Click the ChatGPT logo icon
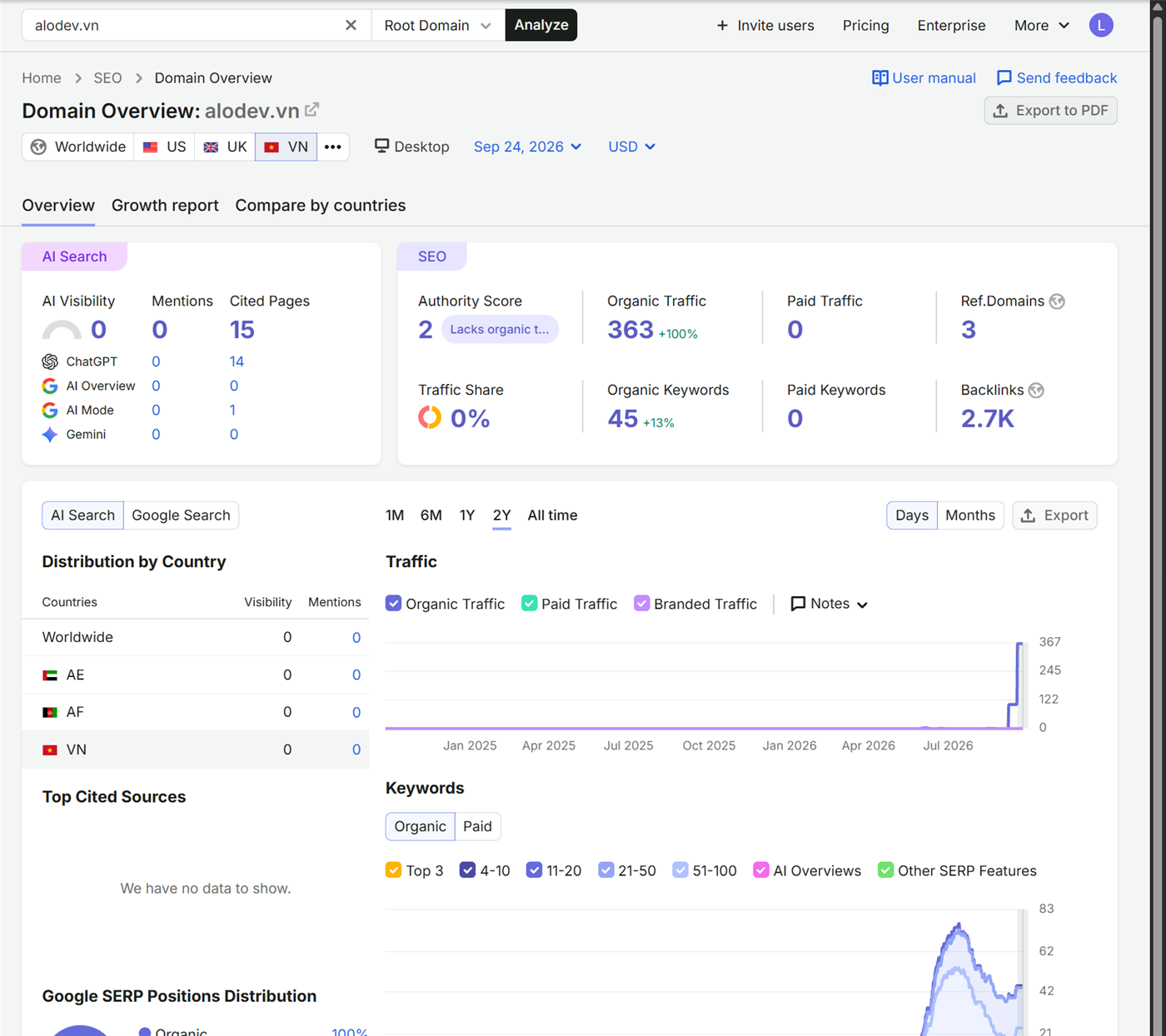The image size is (1166, 1036). click(x=50, y=361)
